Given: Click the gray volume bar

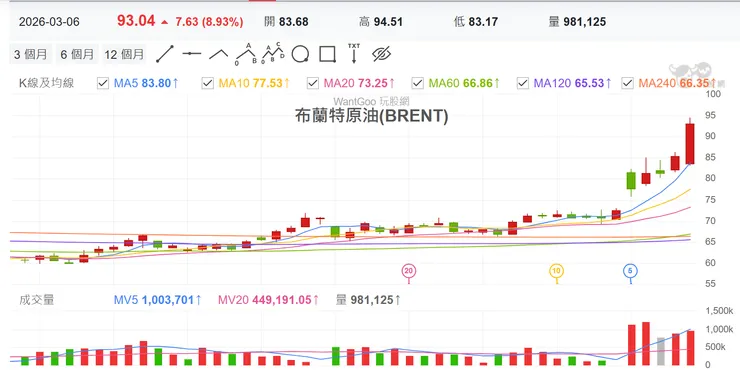Looking at the screenshot, I should pyautogui.click(x=660, y=351).
